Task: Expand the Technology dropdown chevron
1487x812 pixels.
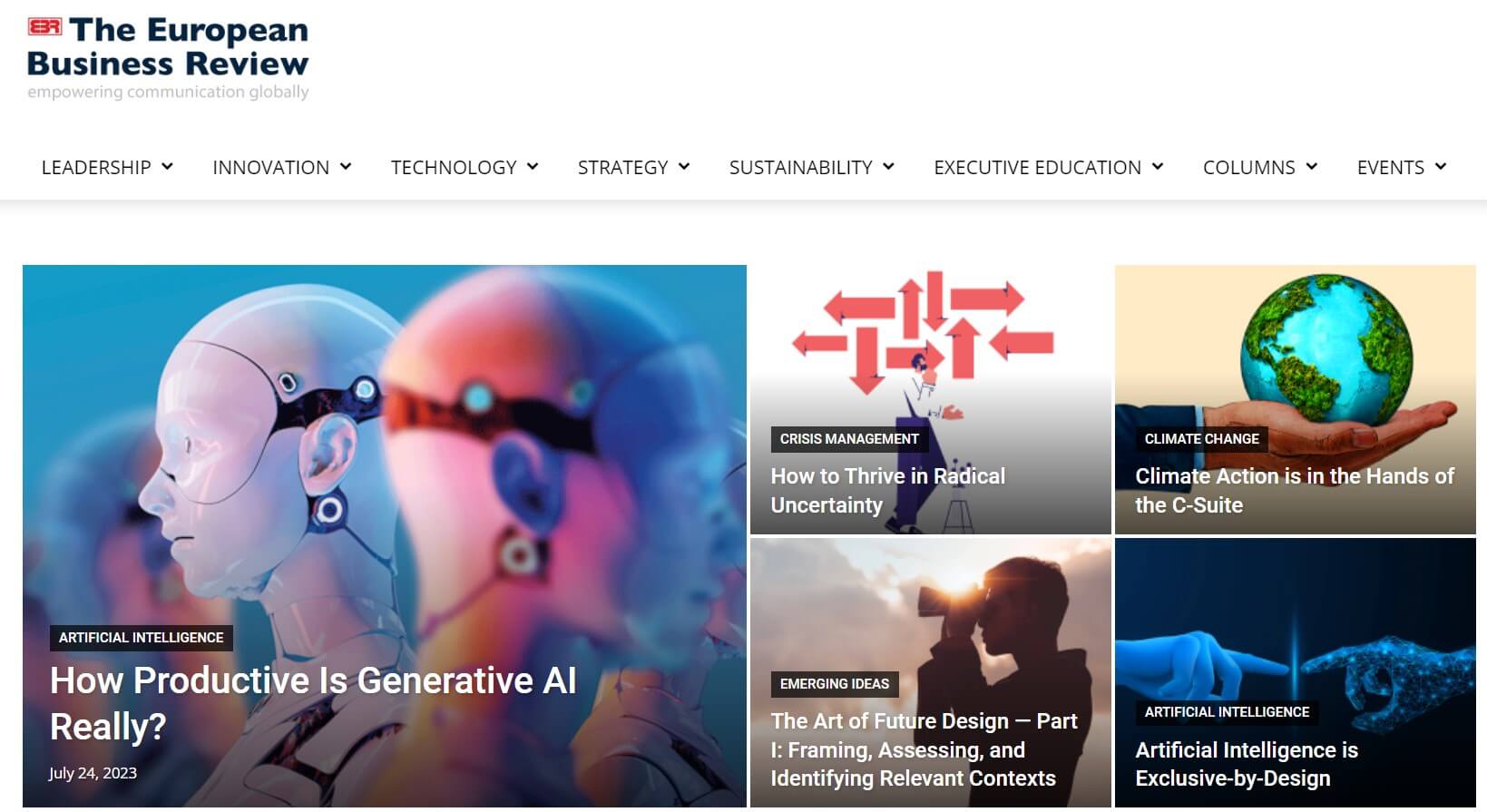Action: pos(533,167)
